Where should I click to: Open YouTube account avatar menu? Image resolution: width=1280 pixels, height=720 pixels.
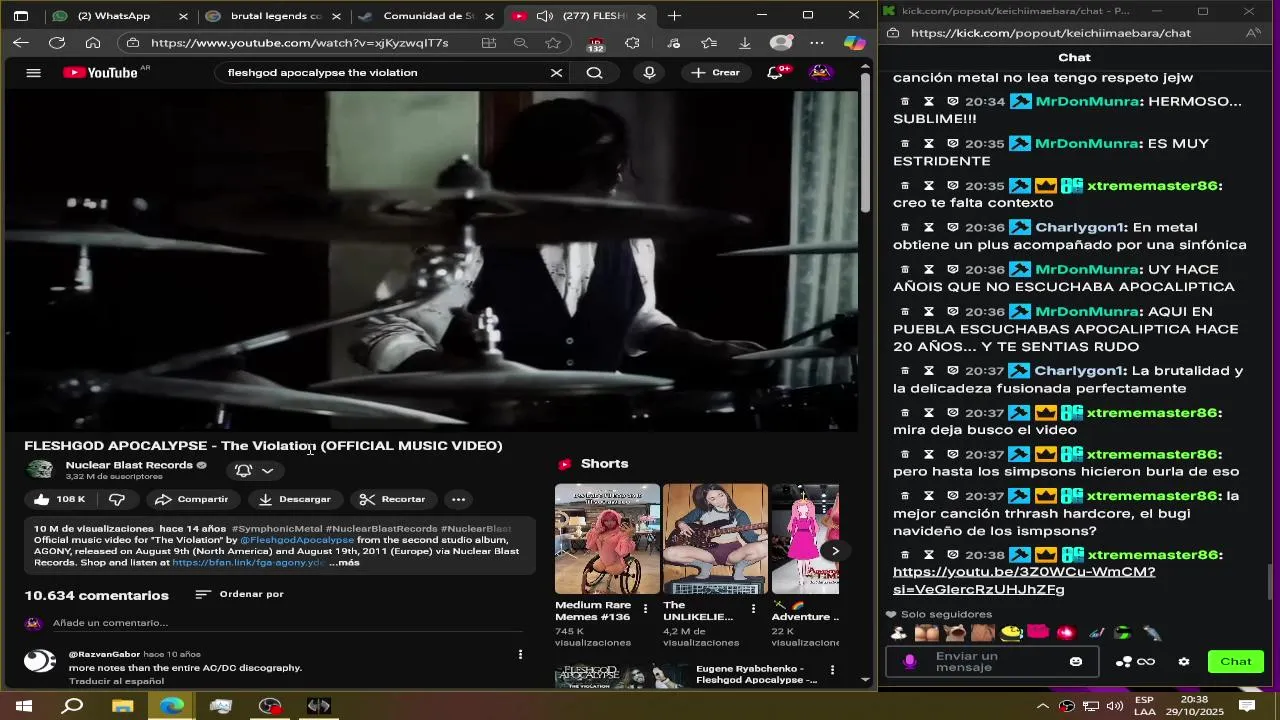point(821,73)
